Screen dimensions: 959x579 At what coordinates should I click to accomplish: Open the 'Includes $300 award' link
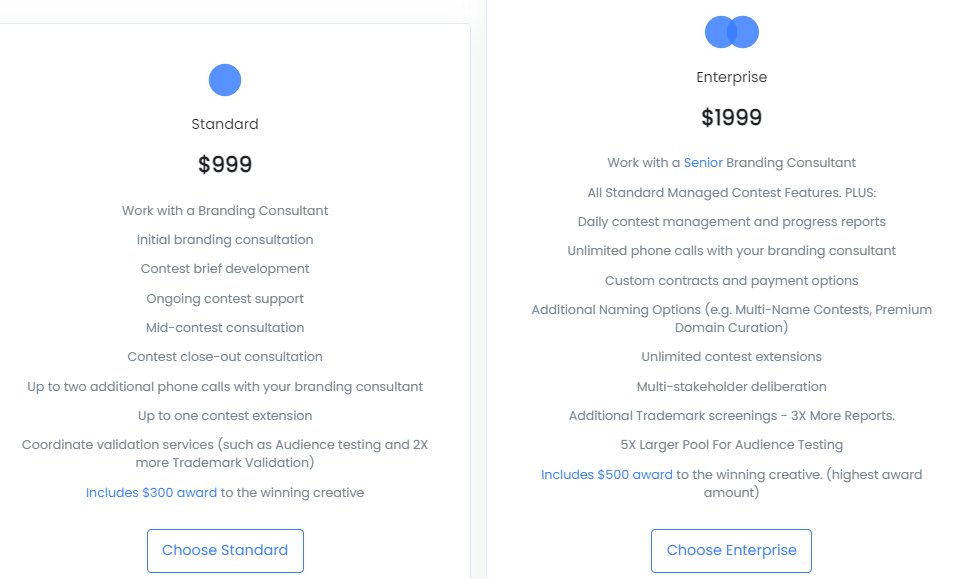pyautogui.click(x=151, y=493)
